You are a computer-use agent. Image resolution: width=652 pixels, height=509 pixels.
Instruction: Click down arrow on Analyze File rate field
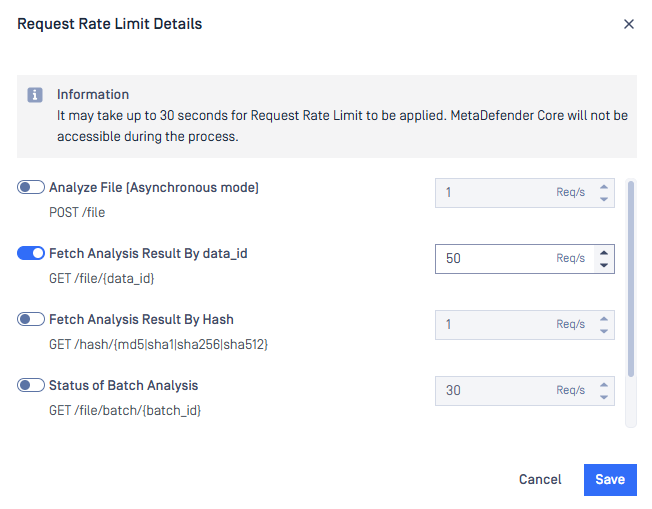coord(604,199)
